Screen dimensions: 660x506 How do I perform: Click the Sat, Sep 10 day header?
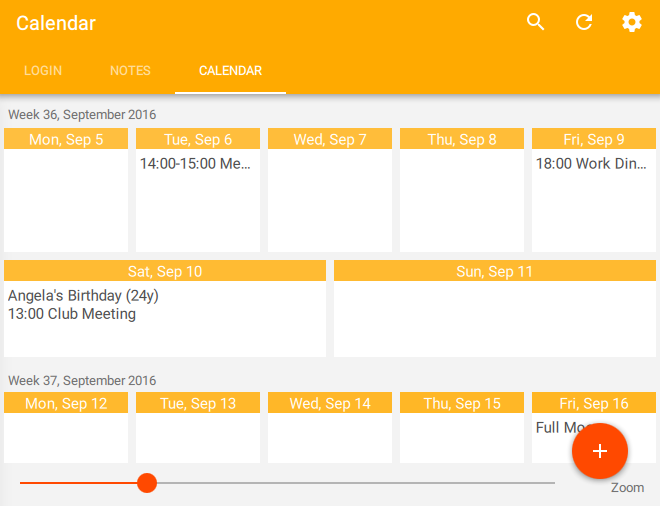[165, 271]
